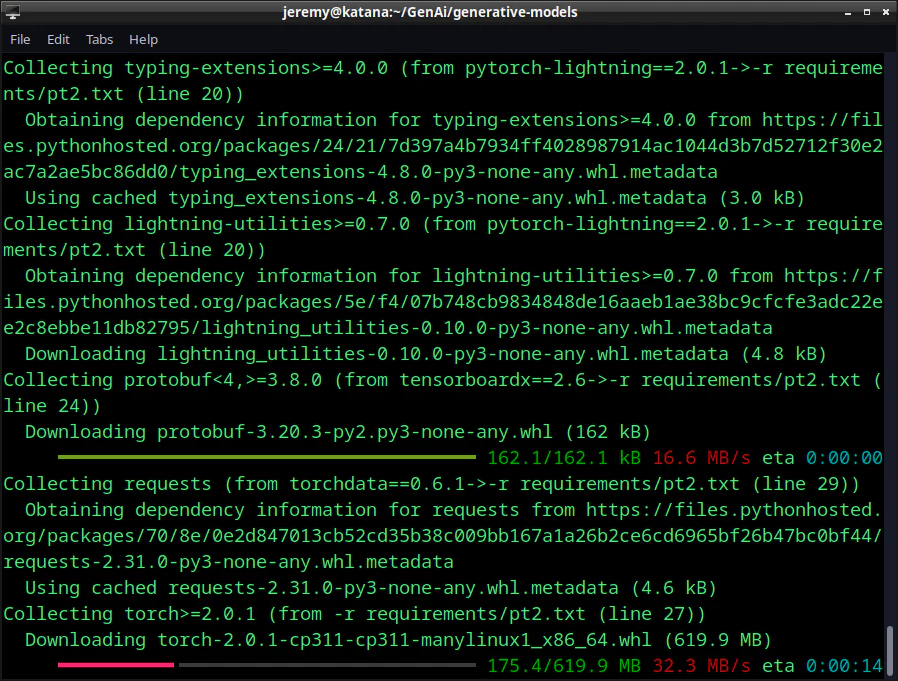Click the '175.4/619.9 MB' progress value
The width and height of the screenshot is (898, 681).
564,666
